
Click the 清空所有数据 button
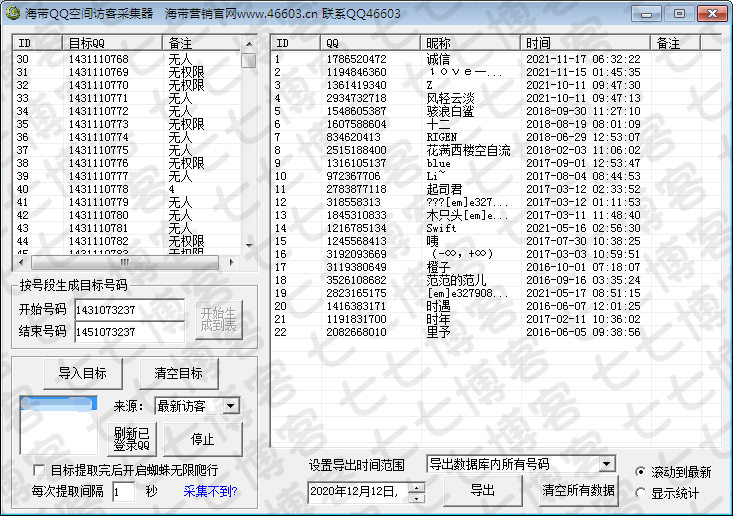(578, 490)
